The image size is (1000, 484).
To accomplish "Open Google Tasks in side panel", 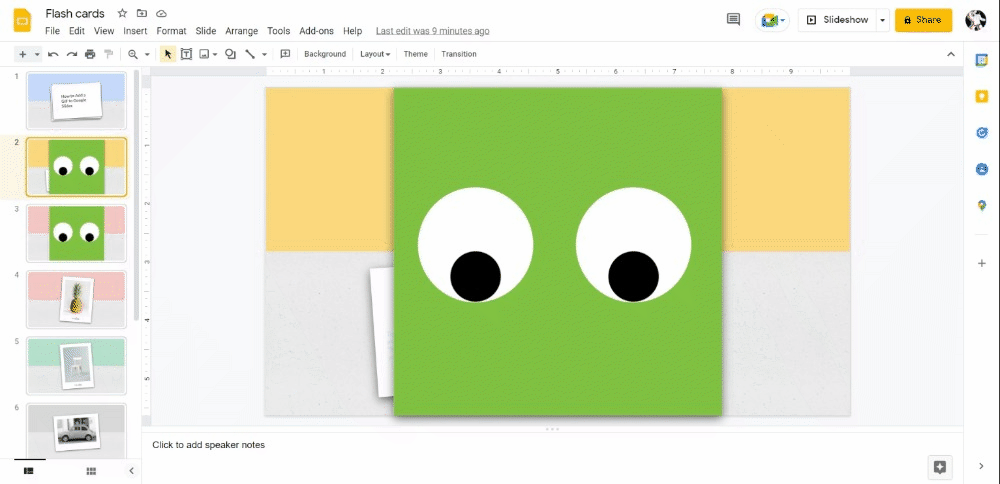I will [x=982, y=133].
